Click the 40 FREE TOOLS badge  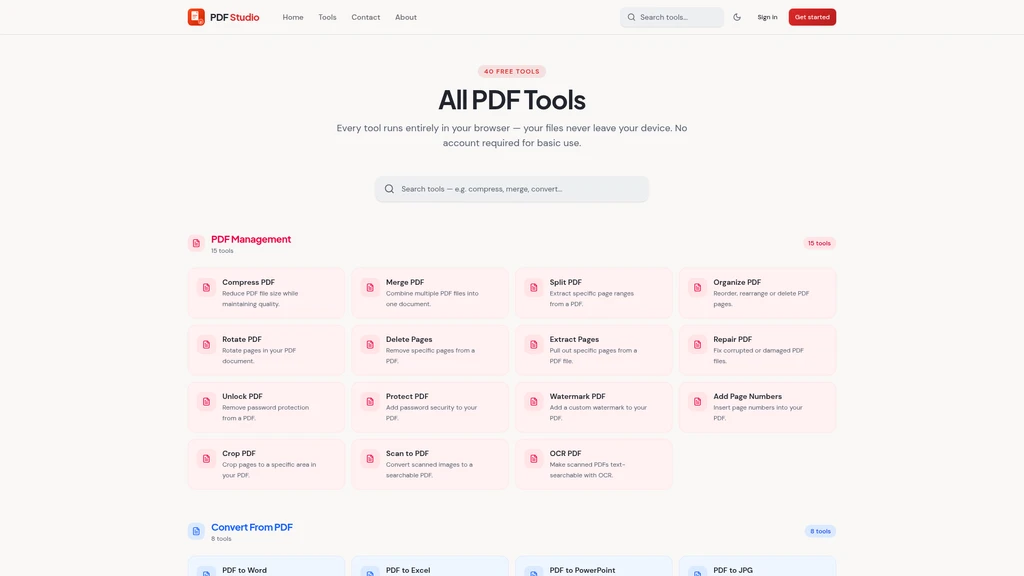click(511, 71)
